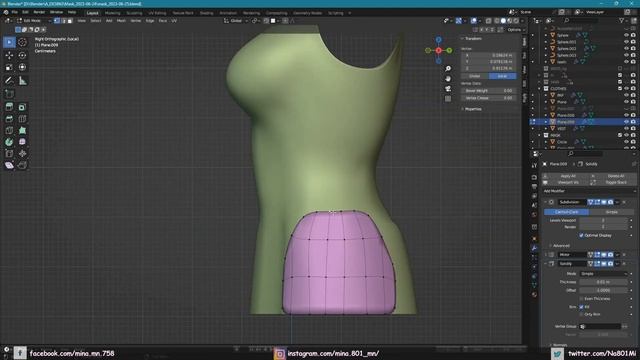Open the Global transform orientation dropdown
This screenshot has width=640, height=360.
tap(236, 20)
